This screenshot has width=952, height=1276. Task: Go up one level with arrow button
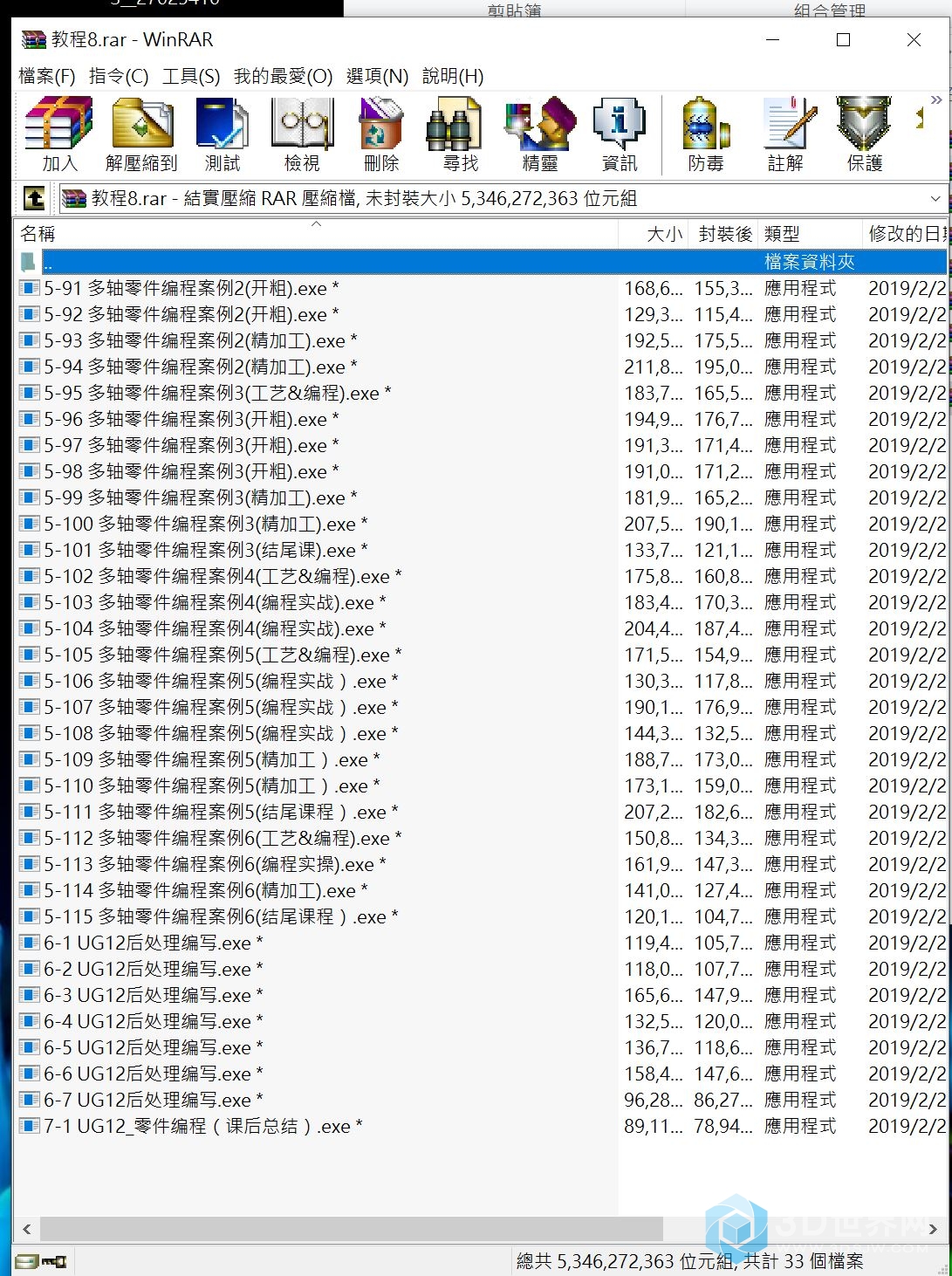(x=34, y=199)
